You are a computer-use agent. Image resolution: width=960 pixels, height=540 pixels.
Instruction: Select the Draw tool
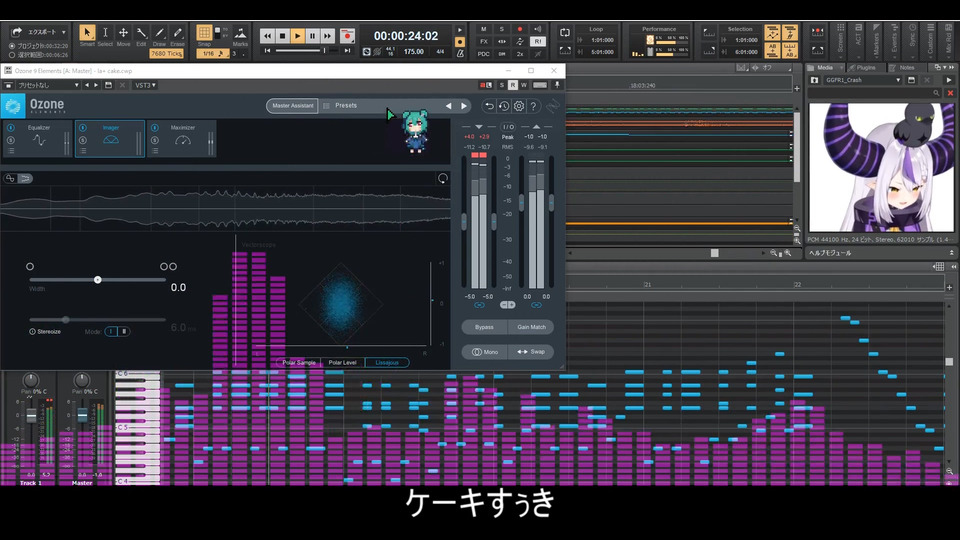(x=159, y=32)
